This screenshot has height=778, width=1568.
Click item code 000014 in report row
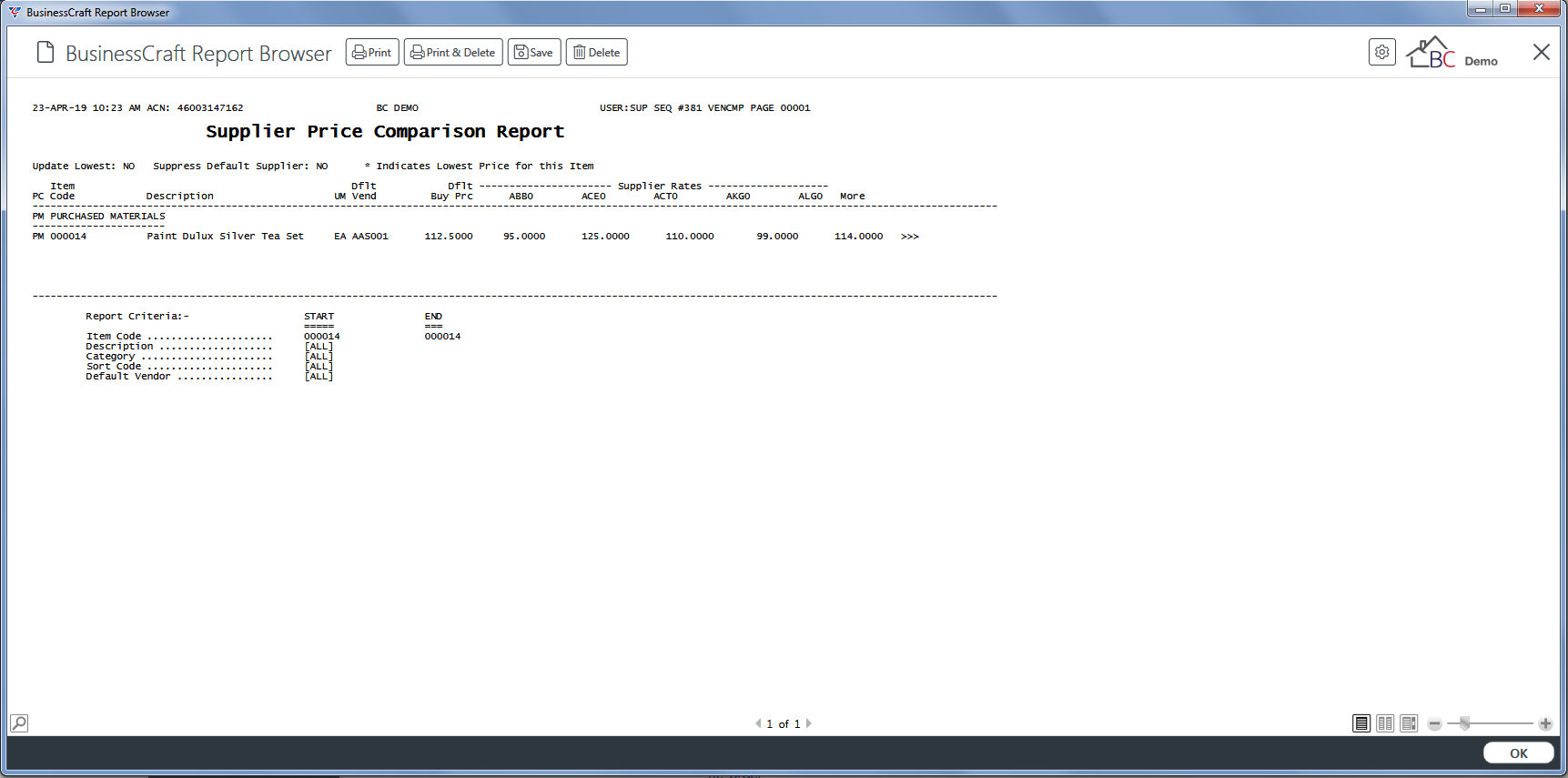coord(68,237)
